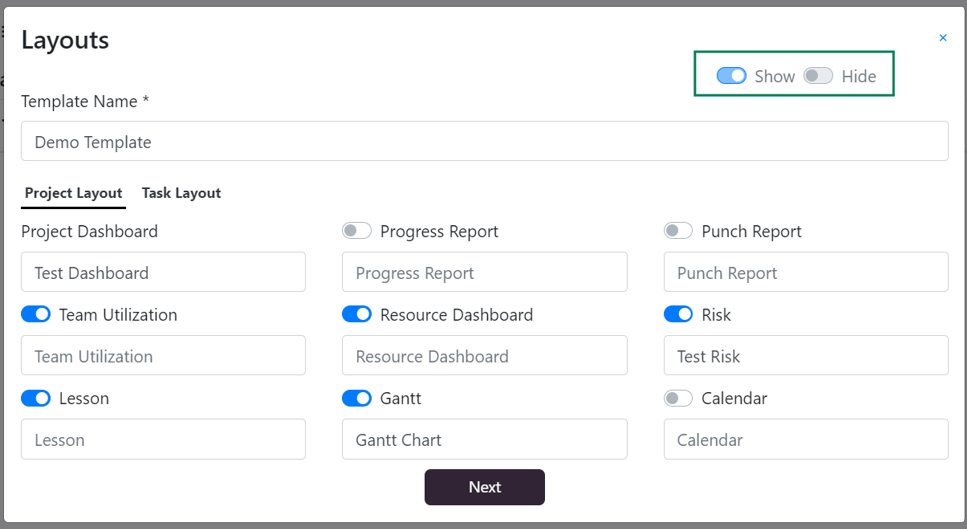Disable the Team Utilization toggle

(x=36, y=314)
